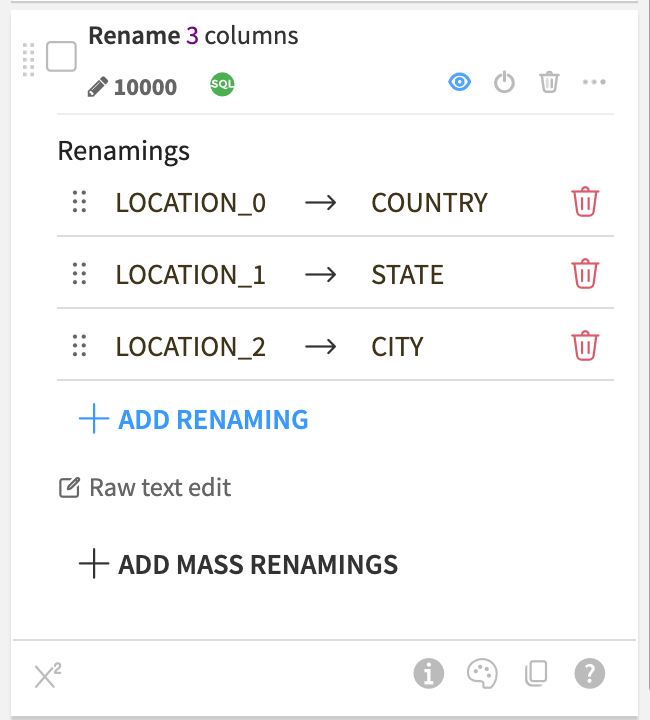This screenshot has height=720, width=650.
Task: Click the info icon in the footer
Action: 428,674
